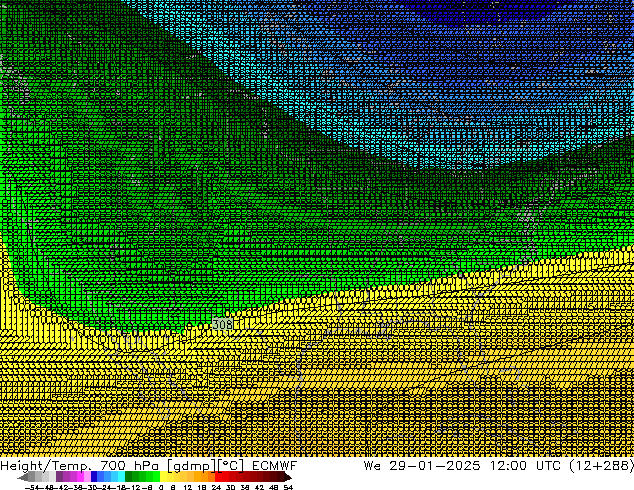
Task: Click the '-54' legend value
Action: (32, 487)
